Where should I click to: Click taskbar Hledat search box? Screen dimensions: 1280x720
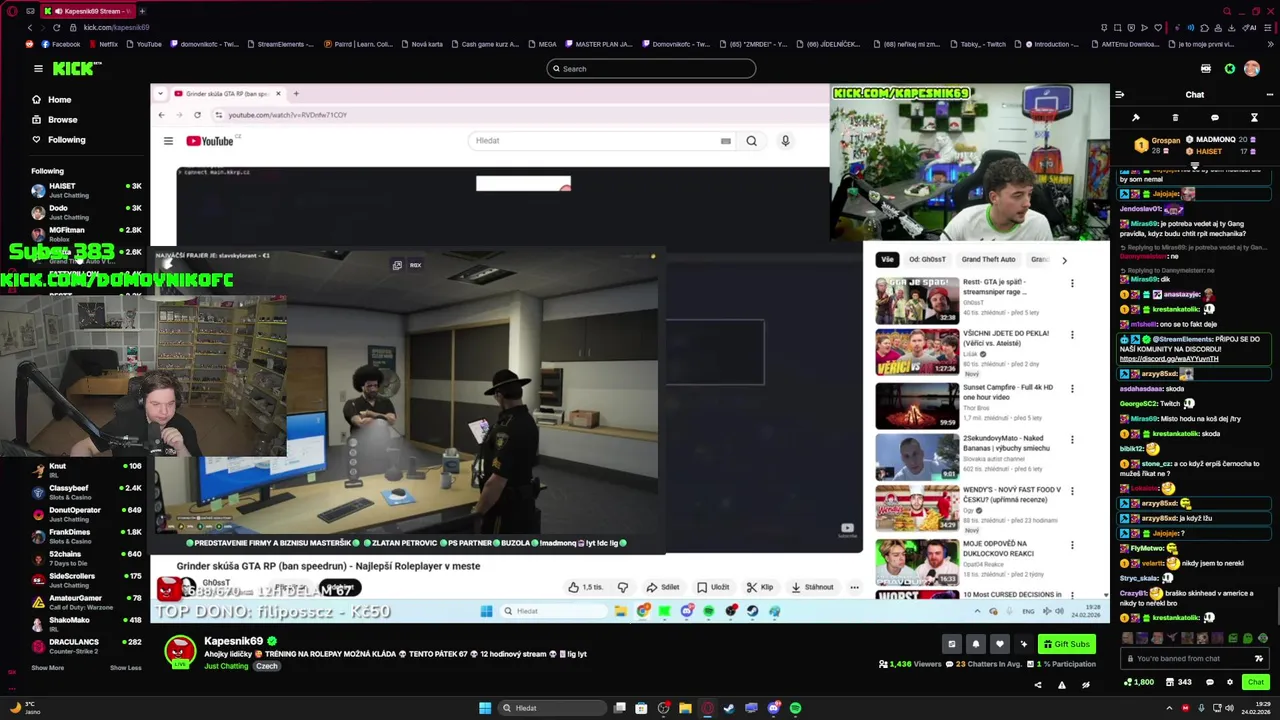553,708
